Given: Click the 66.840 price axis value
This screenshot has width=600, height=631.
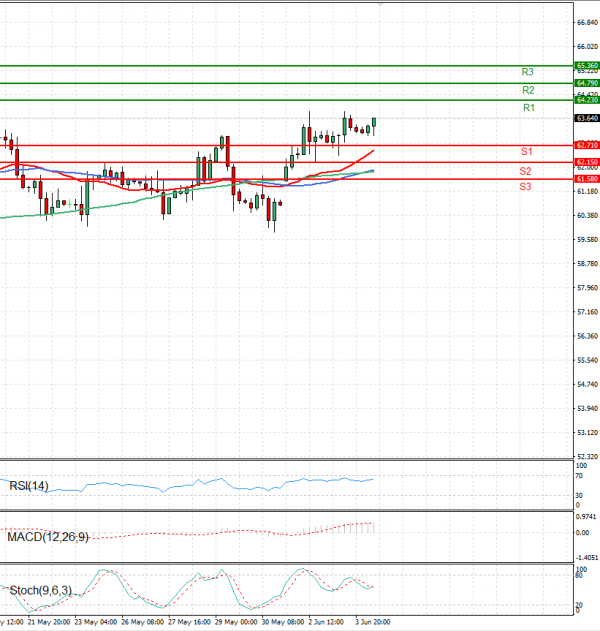Looking at the screenshot, I should click(588, 23).
